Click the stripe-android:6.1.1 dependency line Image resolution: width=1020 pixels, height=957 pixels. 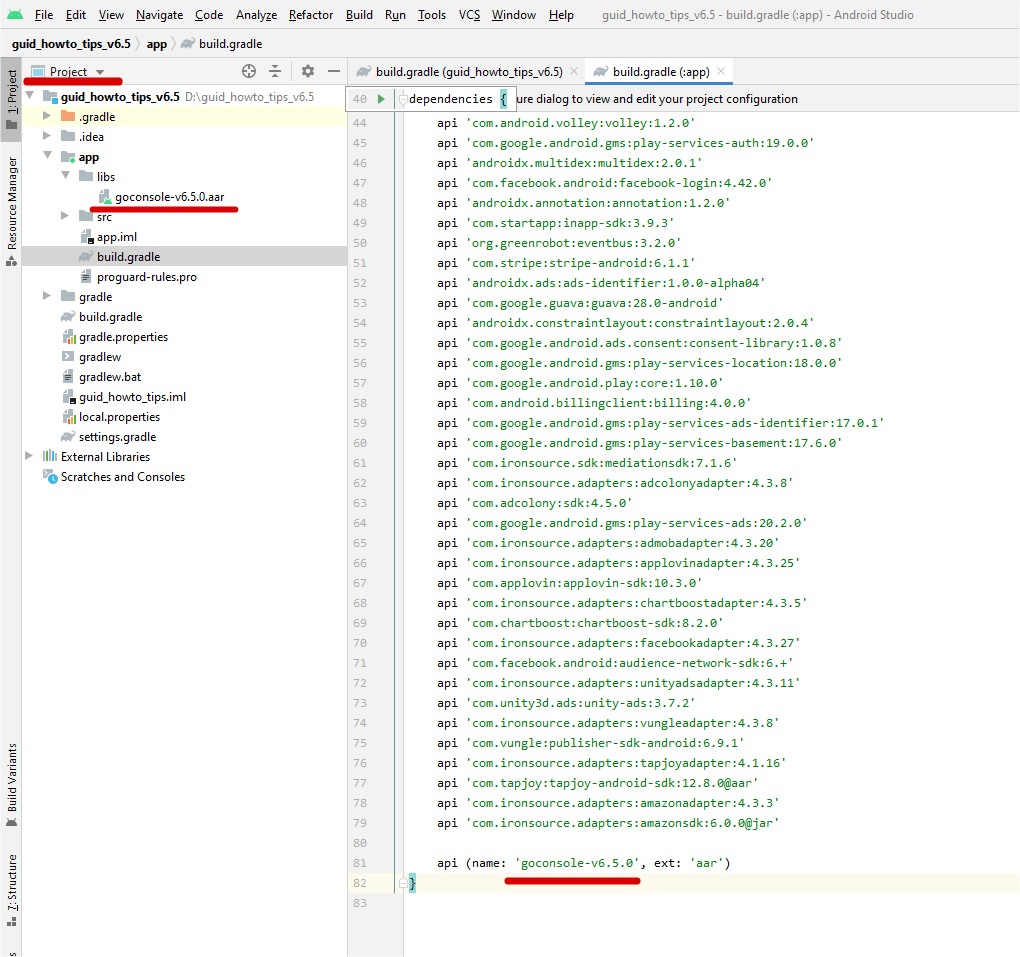(x=566, y=263)
